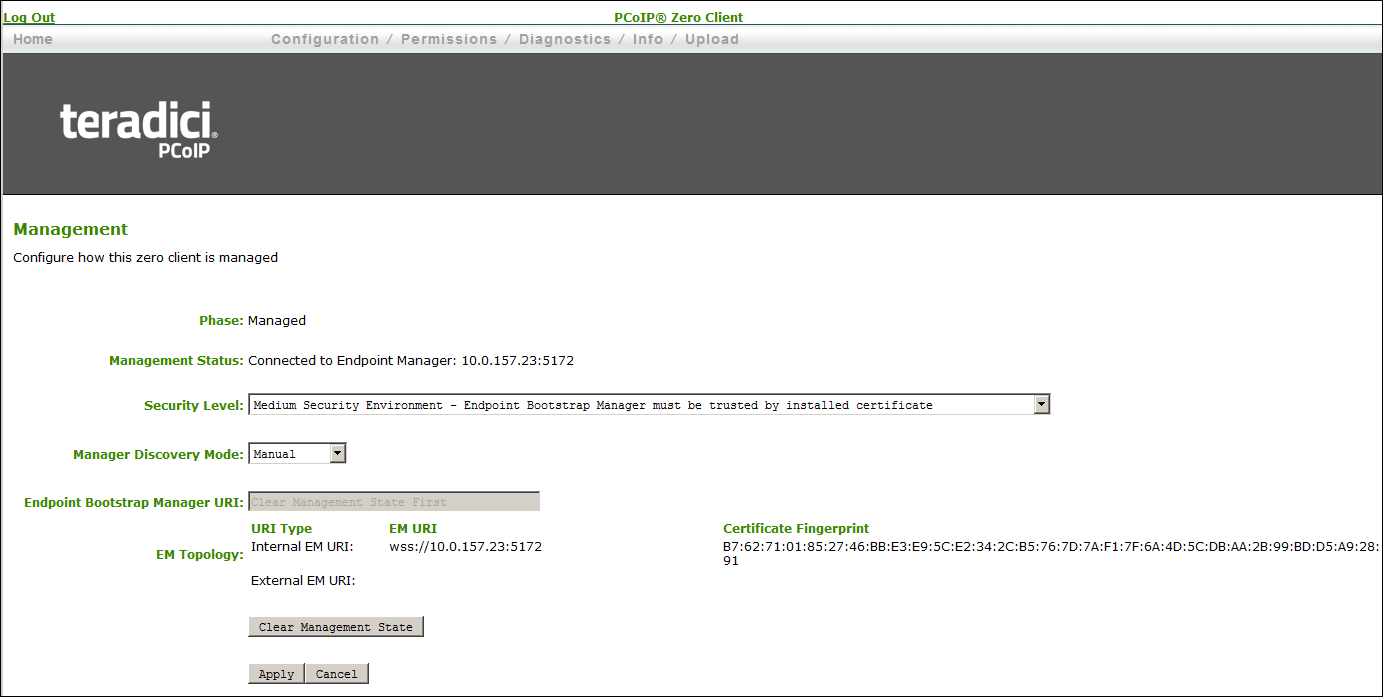This screenshot has width=1383, height=697.
Task: Select the wss://10.0.157.23:5172 EM URI text
Action: pos(465,546)
